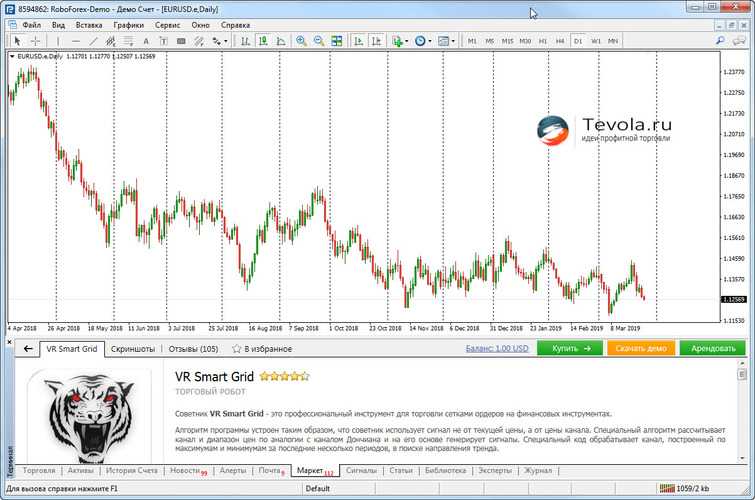Viewport: 755px width, 500px height.
Task: Click the periods clock icon
Action: coord(420,41)
